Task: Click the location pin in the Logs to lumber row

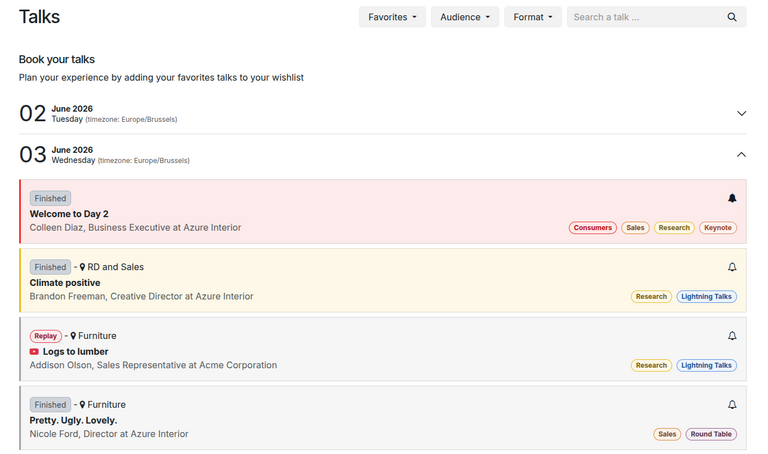Action: click(x=73, y=336)
